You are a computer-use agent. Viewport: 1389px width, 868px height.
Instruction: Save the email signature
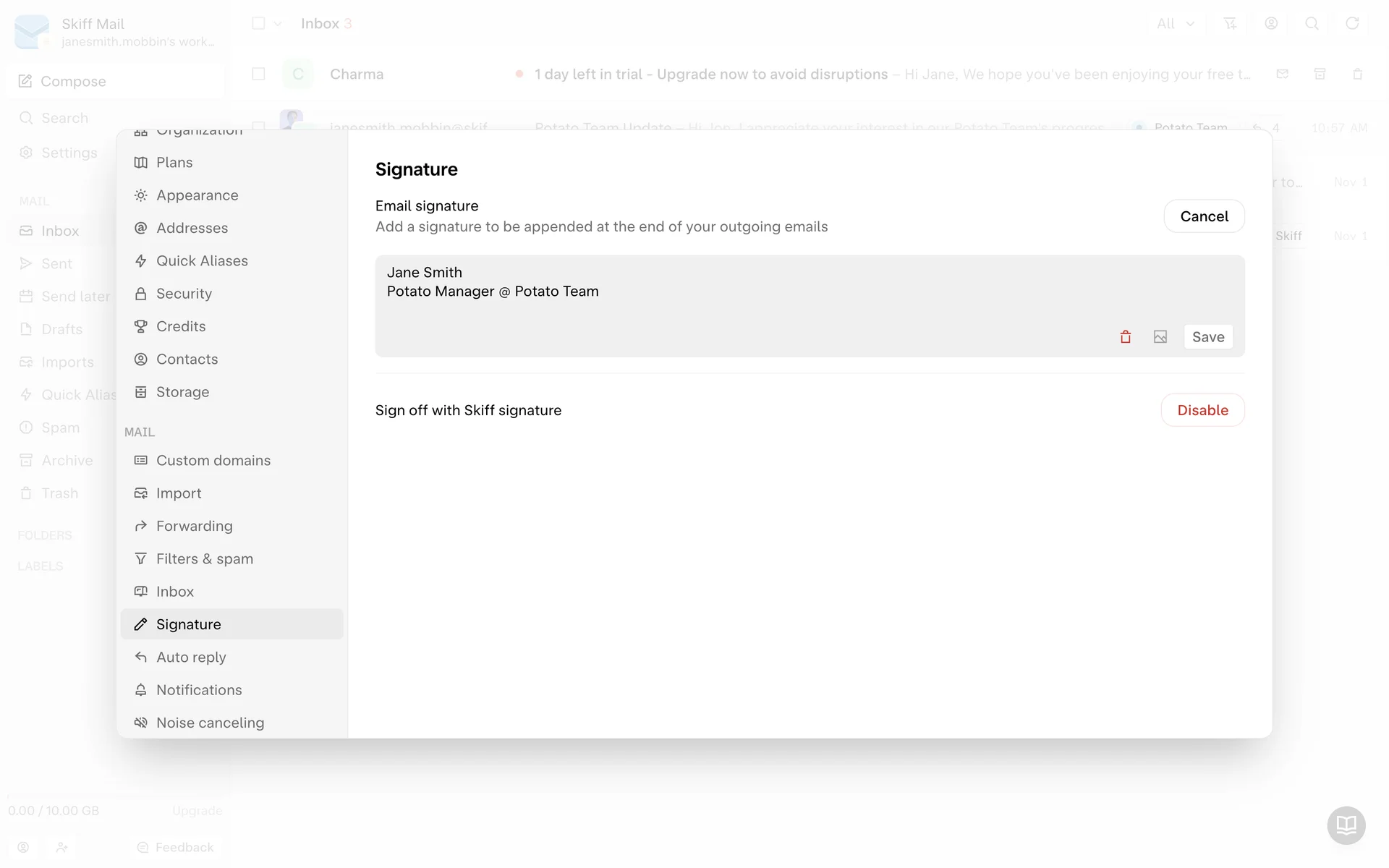(x=1207, y=337)
